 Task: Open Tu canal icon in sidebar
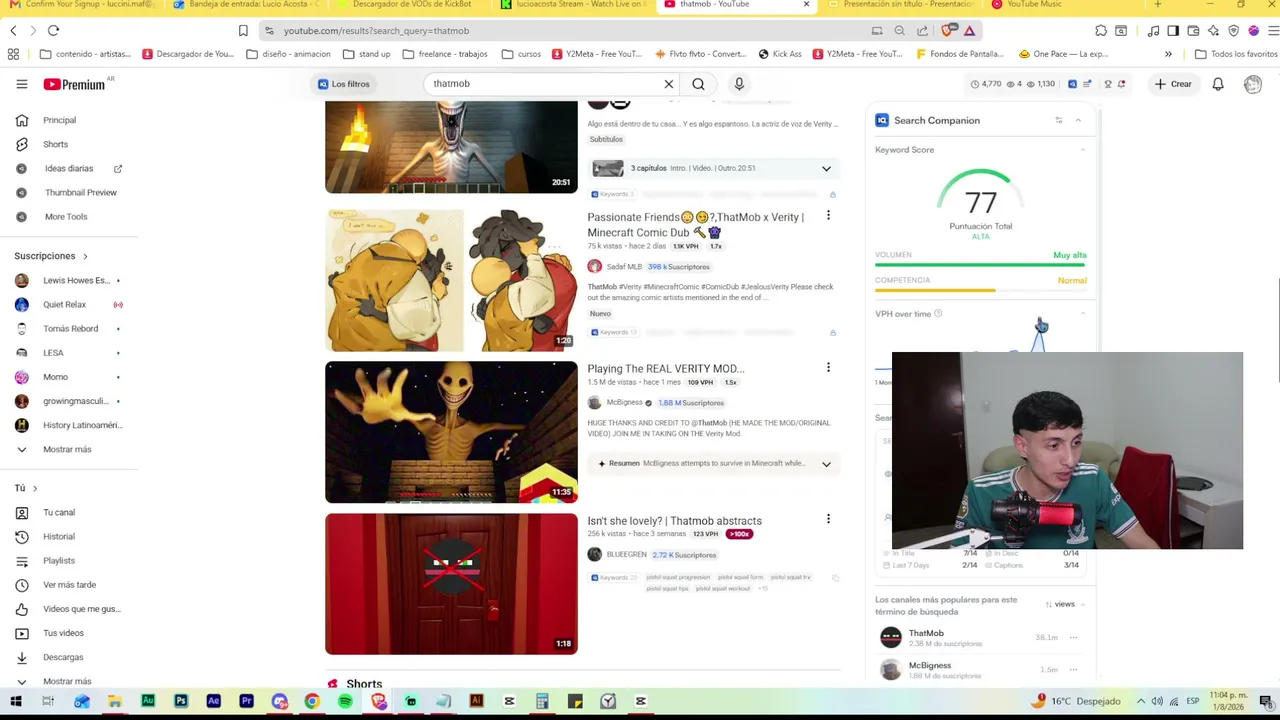tap(21, 512)
